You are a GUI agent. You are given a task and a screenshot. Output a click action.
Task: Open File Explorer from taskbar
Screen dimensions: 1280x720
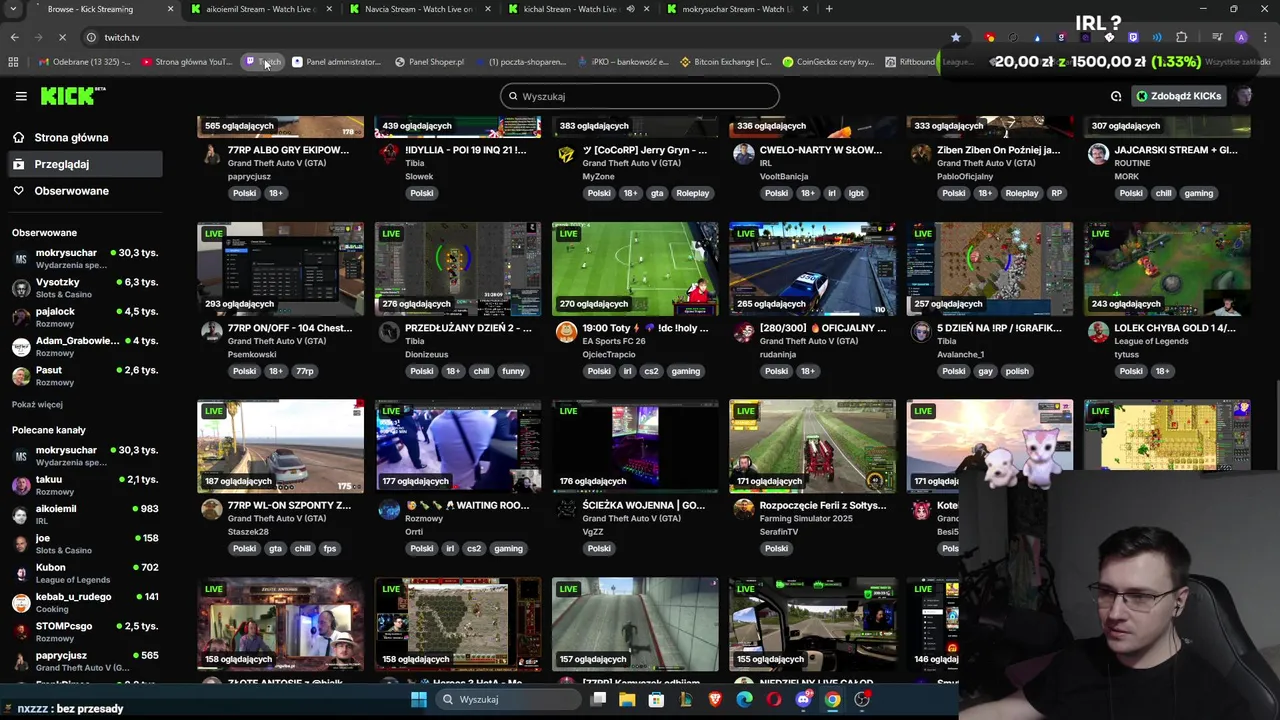point(627,699)
